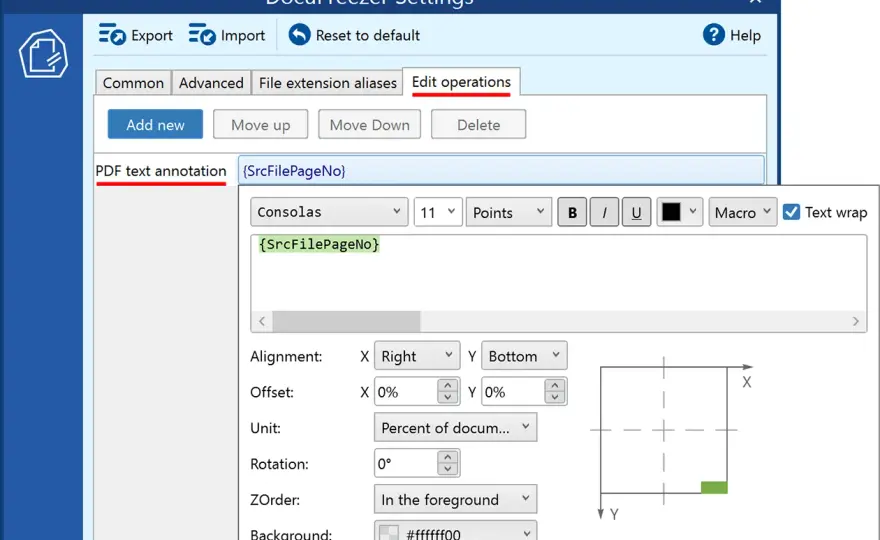Screen dimensions: 880x540
Task: Click the Export settings icon
Action: 112,35
